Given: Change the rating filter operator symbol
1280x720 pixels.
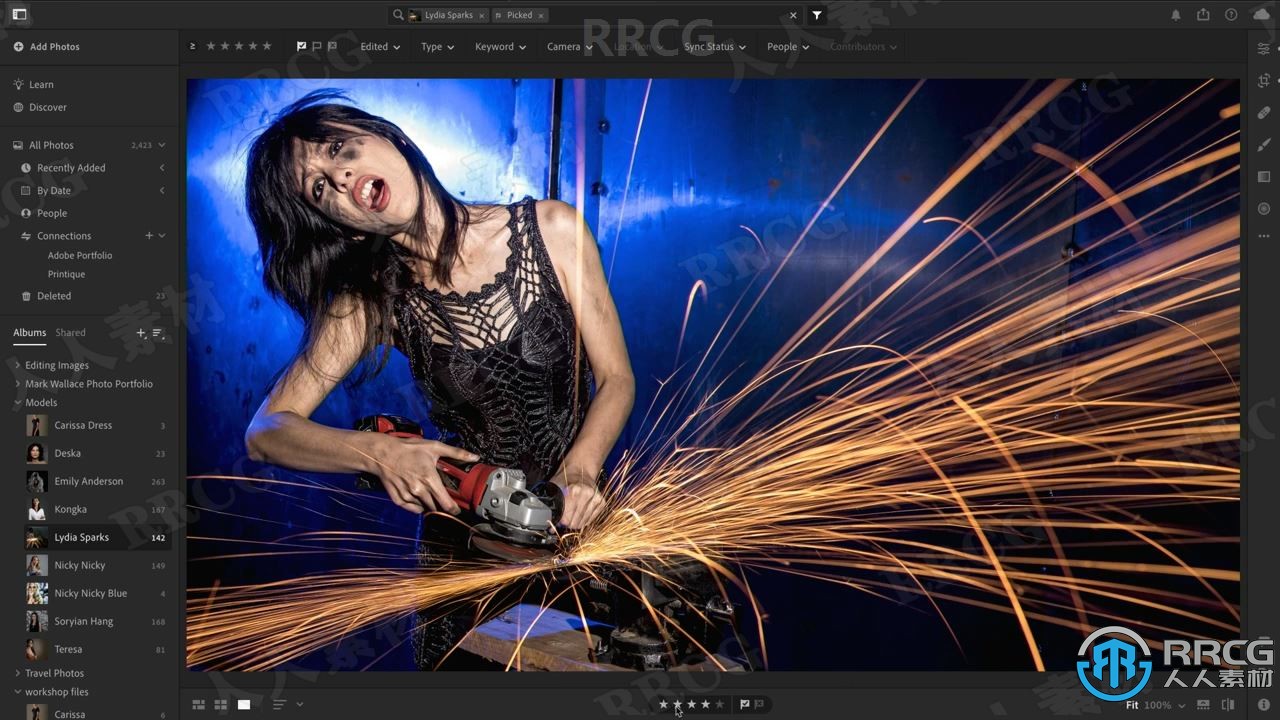Looking at the screenshot, I should (193, 46).
